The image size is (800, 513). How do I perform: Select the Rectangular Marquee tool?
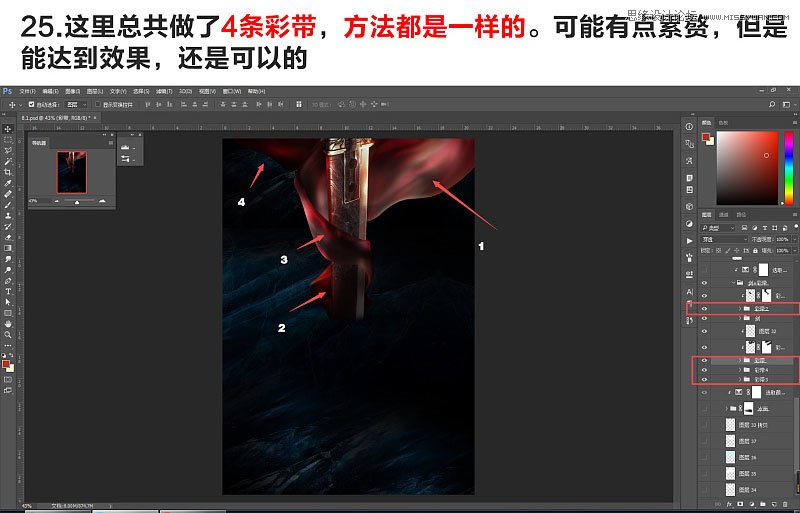(8, 139)
